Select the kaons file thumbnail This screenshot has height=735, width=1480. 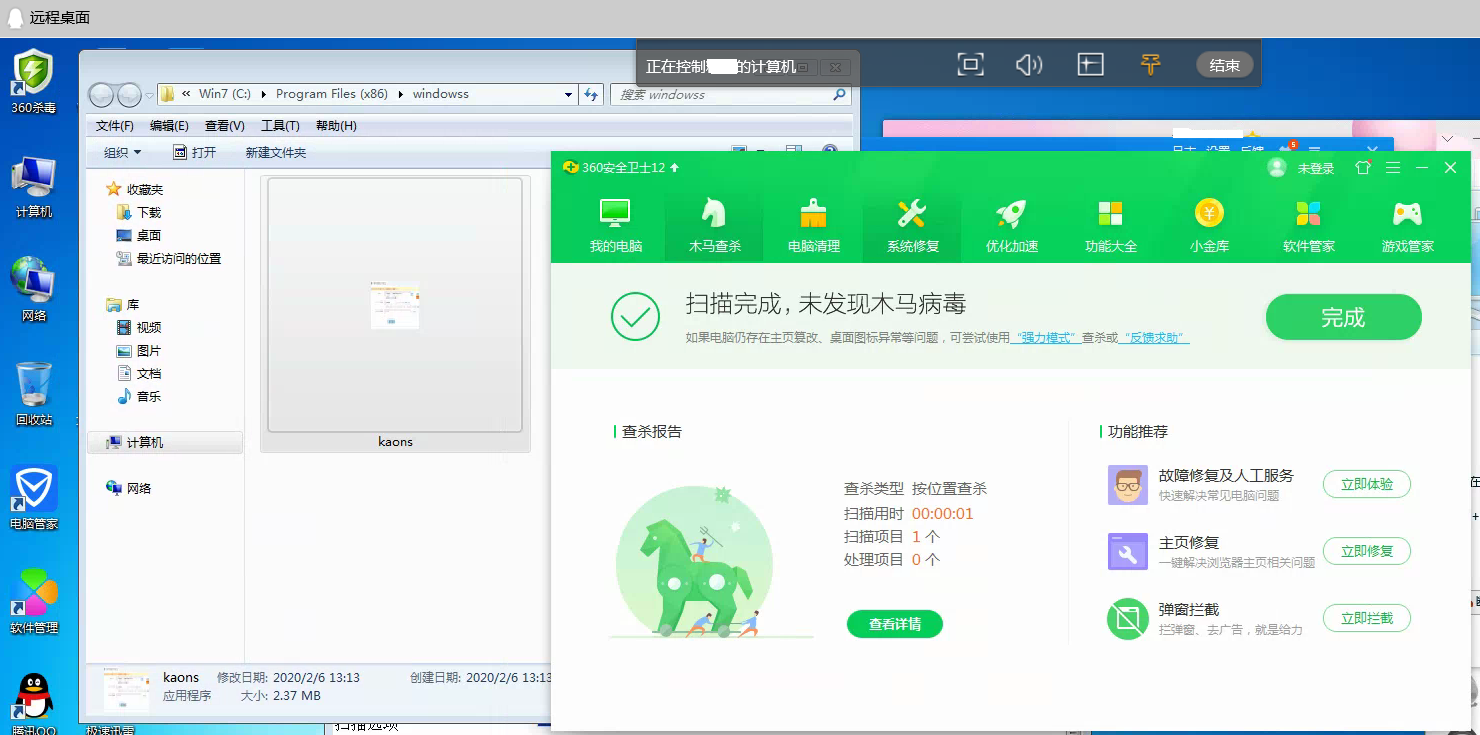coord(395,306)
